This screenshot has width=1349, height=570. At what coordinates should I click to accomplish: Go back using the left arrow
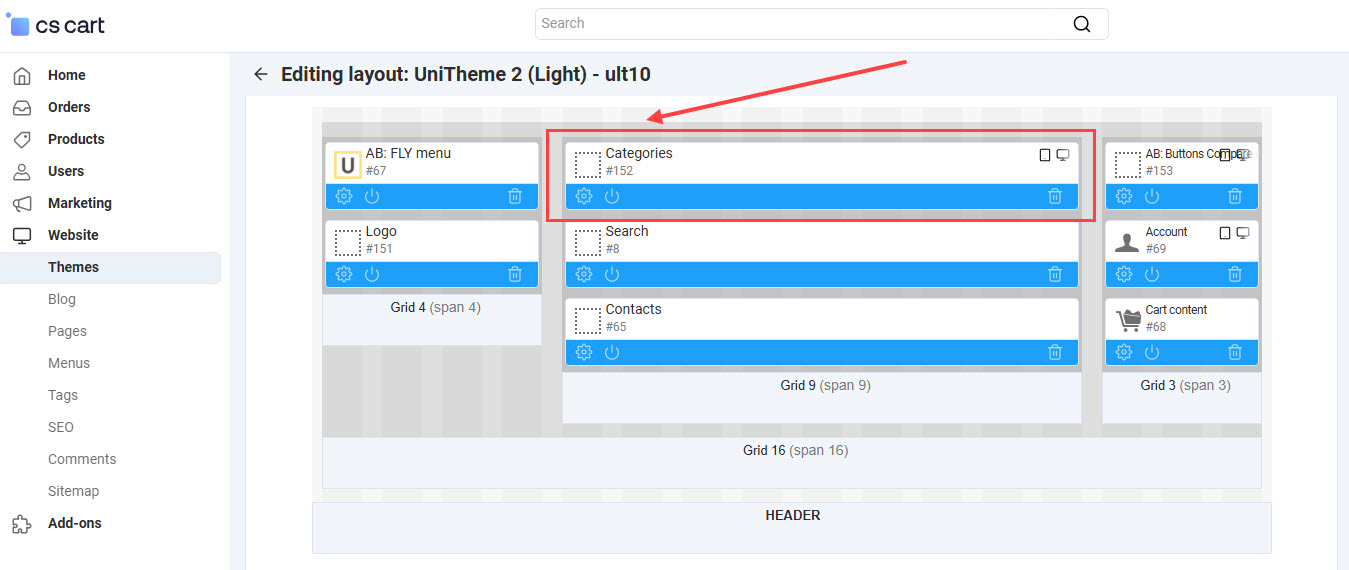[x=261, y=74]
